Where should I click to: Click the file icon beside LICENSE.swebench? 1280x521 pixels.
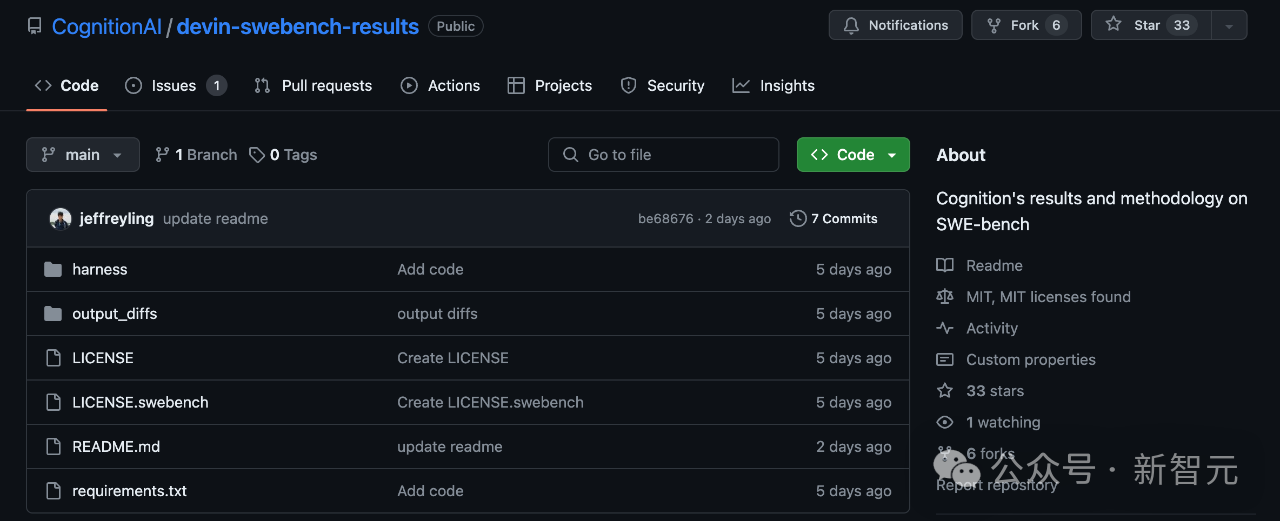(x=53, y=403)
